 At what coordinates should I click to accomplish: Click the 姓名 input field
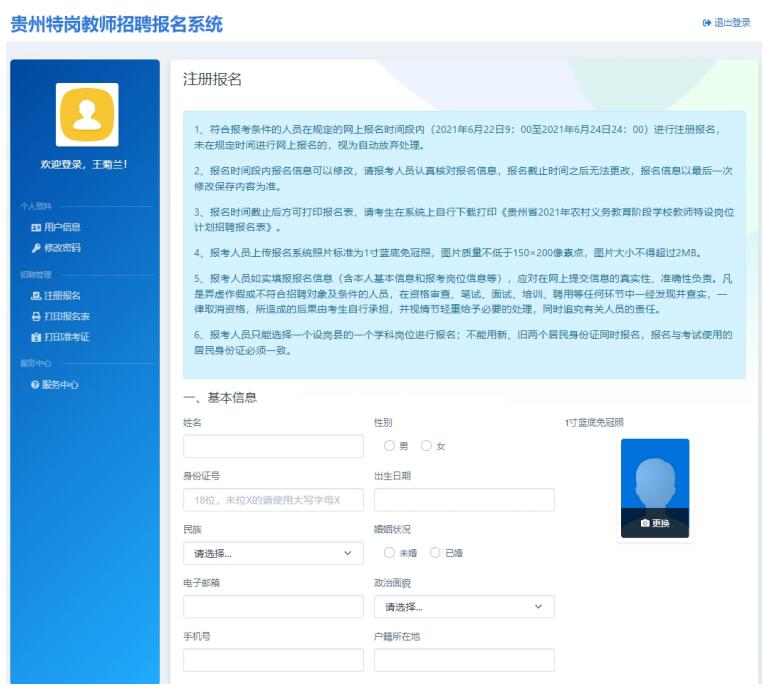(x=273, y=446)
